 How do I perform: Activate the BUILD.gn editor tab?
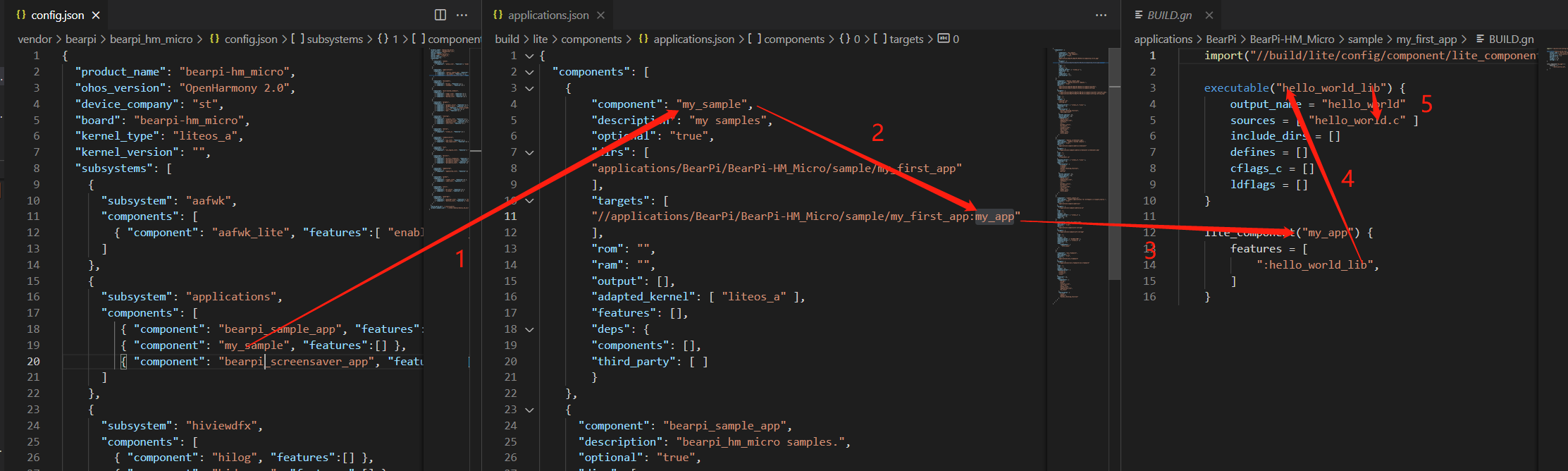tap(1168, 15)
